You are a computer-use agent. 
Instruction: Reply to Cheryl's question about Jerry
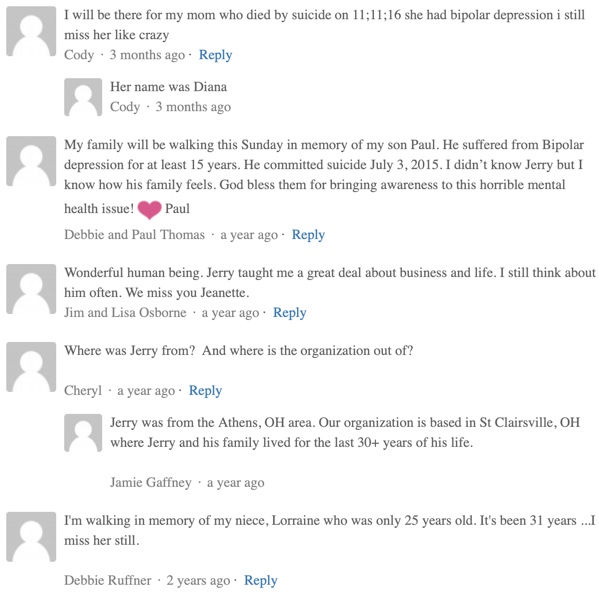point(205,391)
